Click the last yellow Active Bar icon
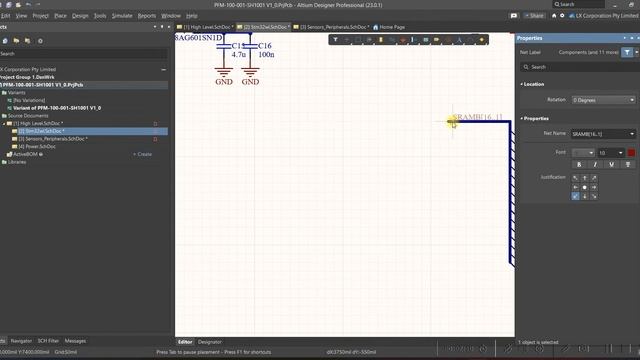Screen dimensions: 640x360 tap(482, 40)
